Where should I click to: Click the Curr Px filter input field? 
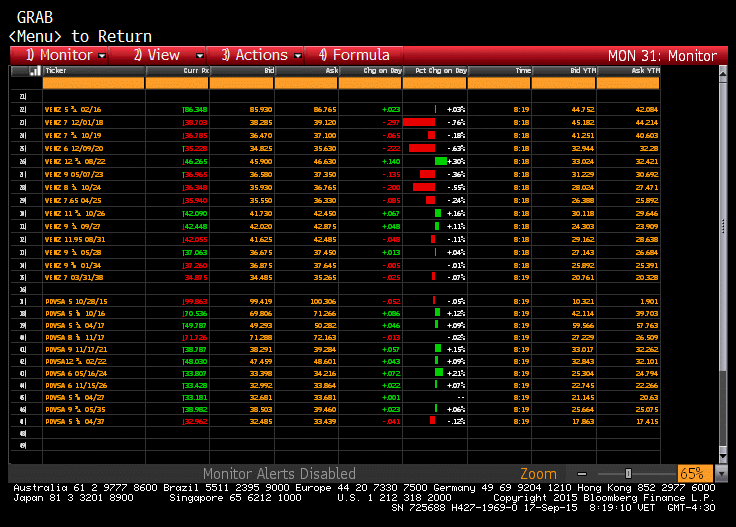pos(177,83)
